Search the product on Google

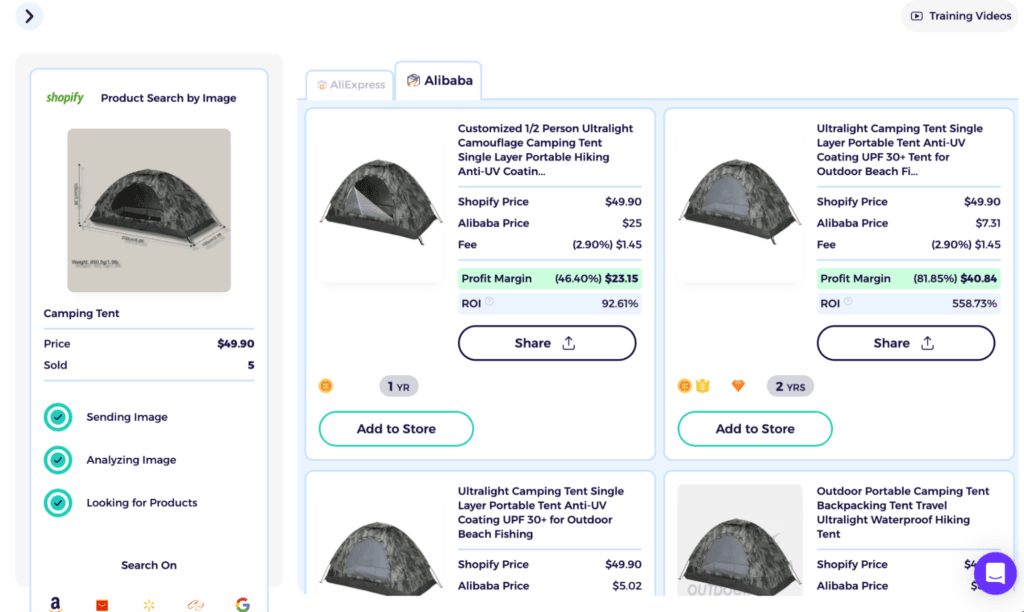point(243,604)
